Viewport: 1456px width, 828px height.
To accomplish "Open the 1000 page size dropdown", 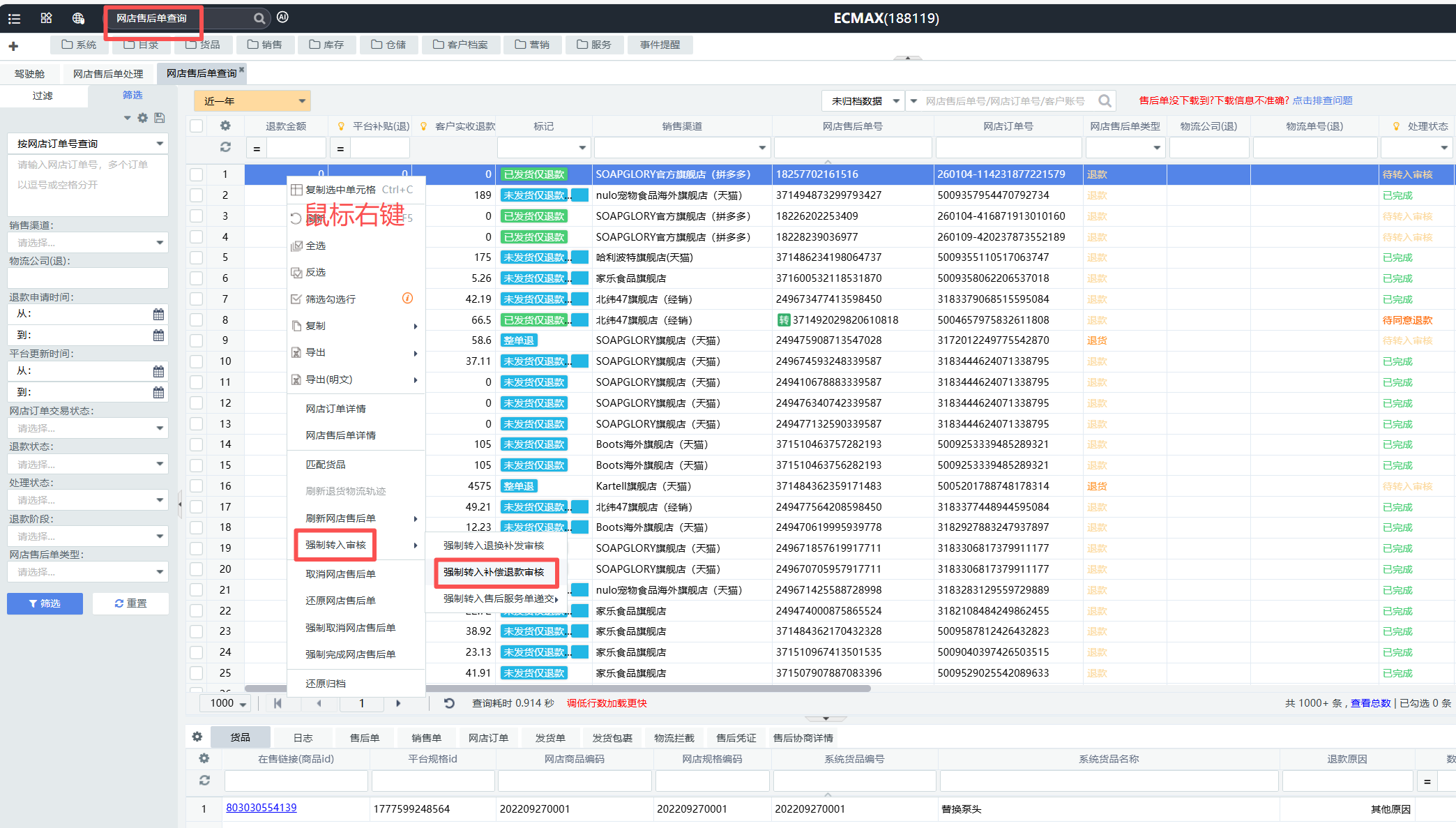I will [227, 703].
